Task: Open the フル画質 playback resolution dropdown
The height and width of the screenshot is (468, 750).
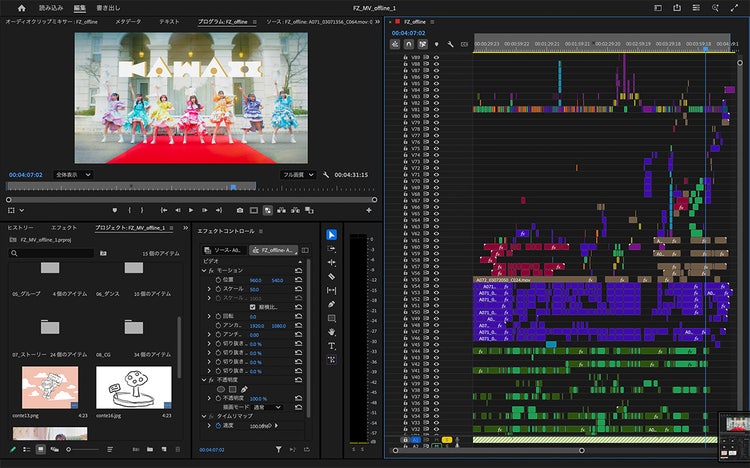Action: [298, 174]
